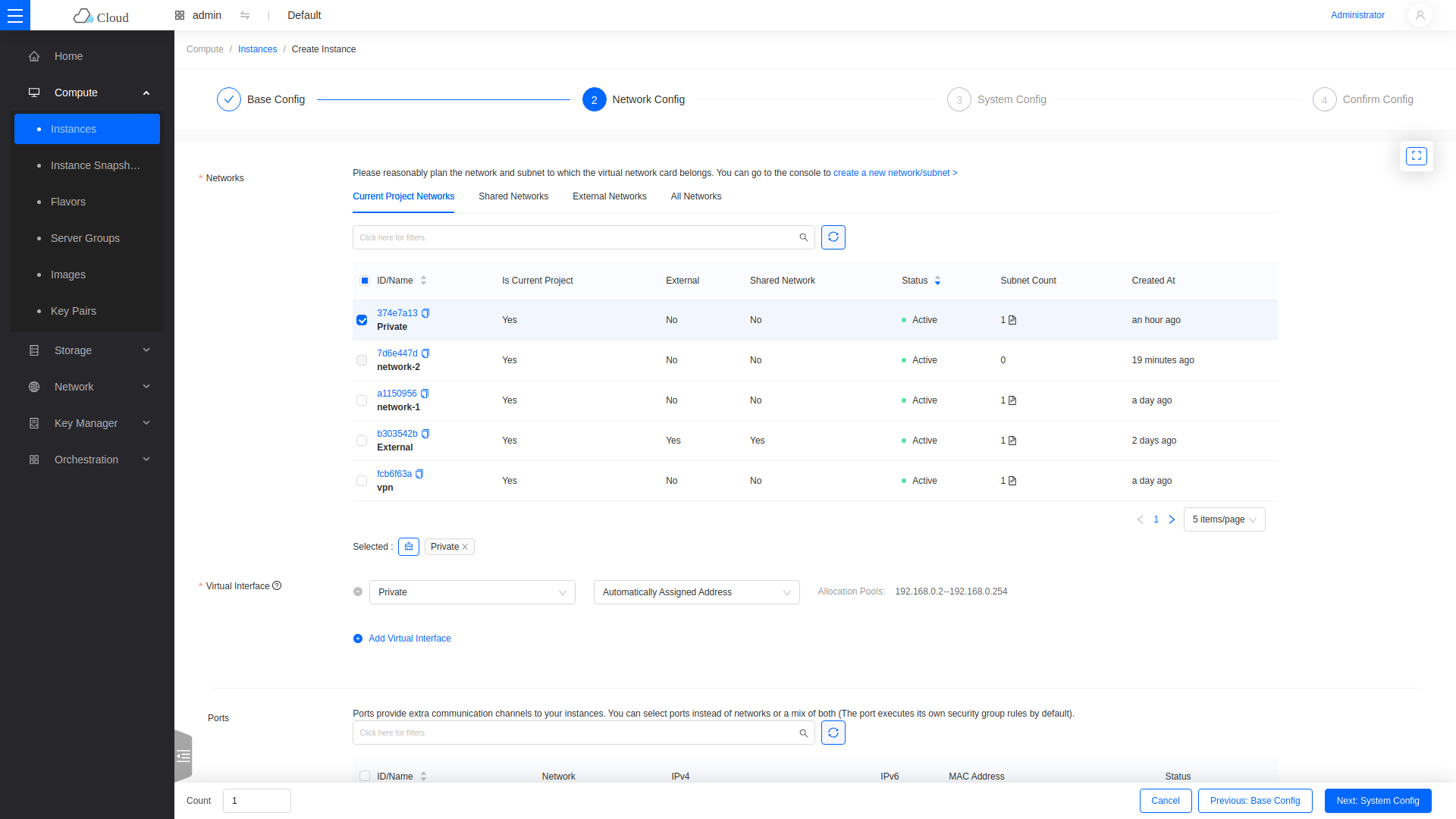Open the user avatar menu
This screenshot has height=819, width=1456.
(x=1420, y=15)
